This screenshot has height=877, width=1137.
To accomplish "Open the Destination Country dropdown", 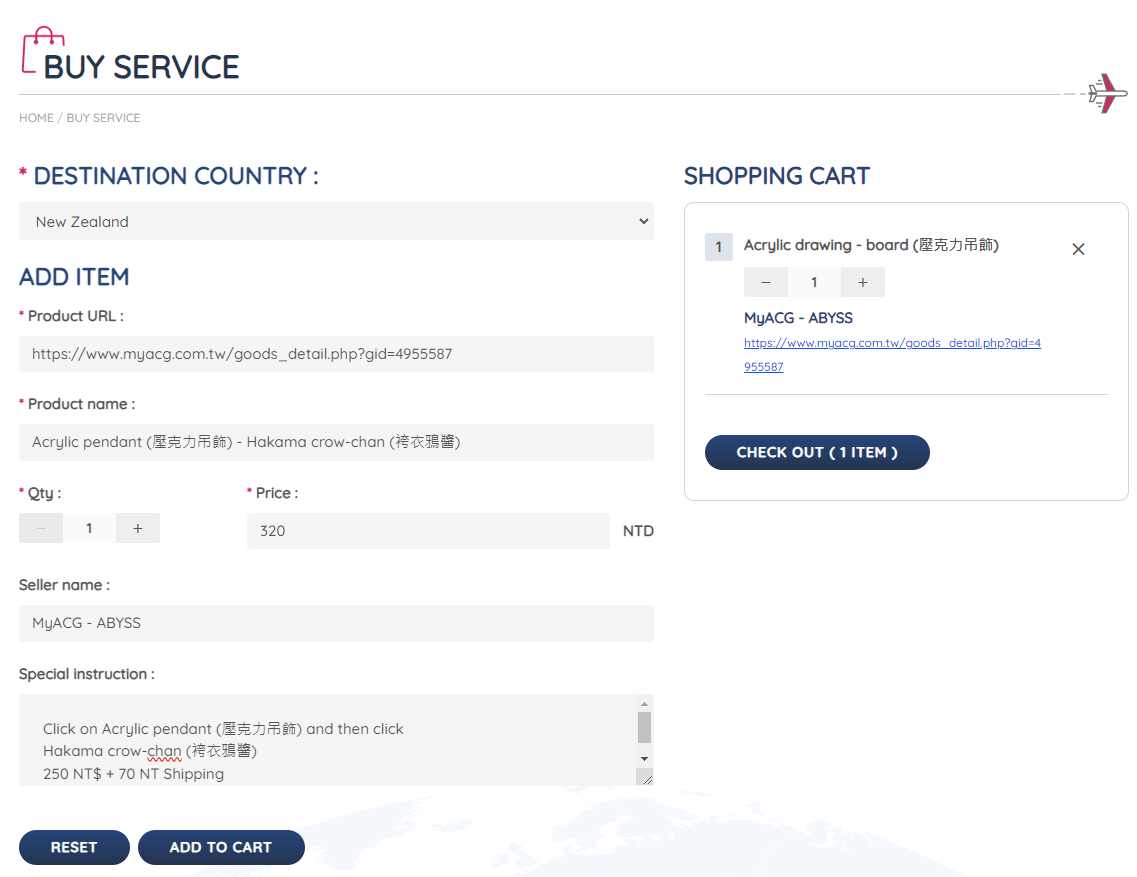I will coord(336,221).
